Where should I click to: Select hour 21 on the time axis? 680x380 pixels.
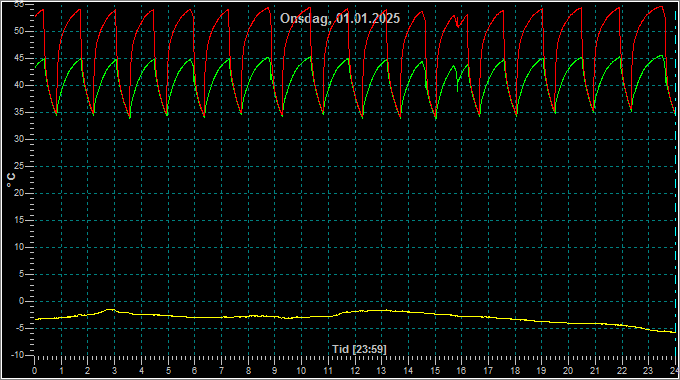tap(595, 371)
